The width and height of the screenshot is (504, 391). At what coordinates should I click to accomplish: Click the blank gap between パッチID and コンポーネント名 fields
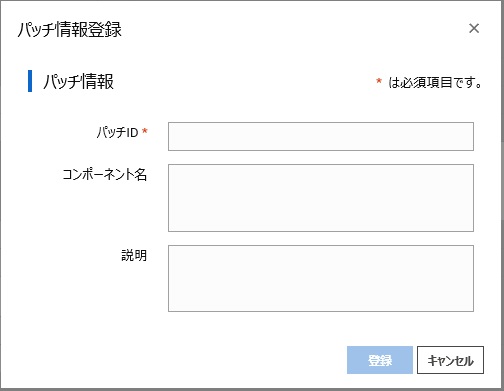[321, 157]
